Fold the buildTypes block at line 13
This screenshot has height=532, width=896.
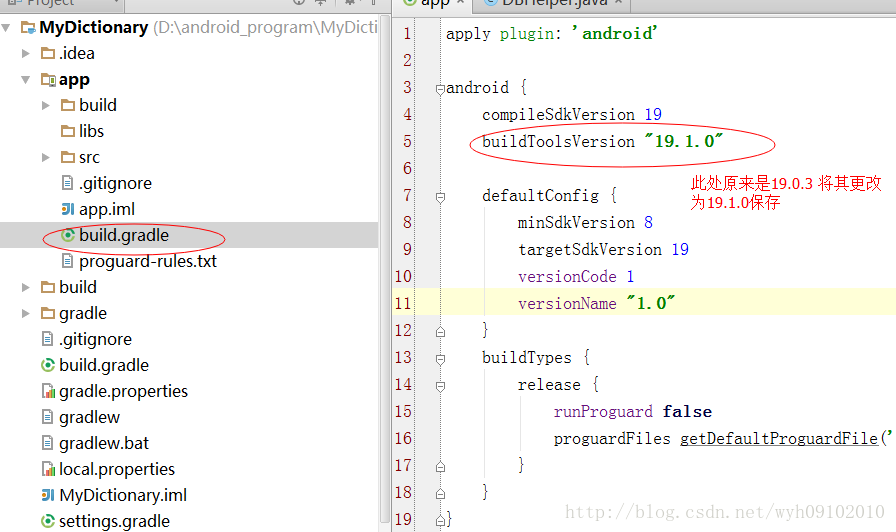(x=440, y=359)
